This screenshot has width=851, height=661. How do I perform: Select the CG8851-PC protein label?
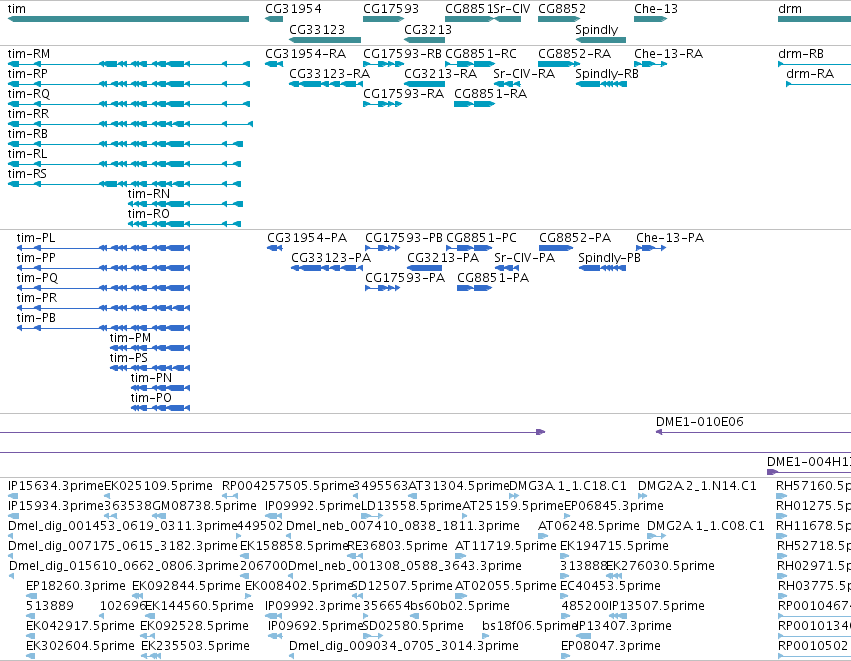coord(481,238)
